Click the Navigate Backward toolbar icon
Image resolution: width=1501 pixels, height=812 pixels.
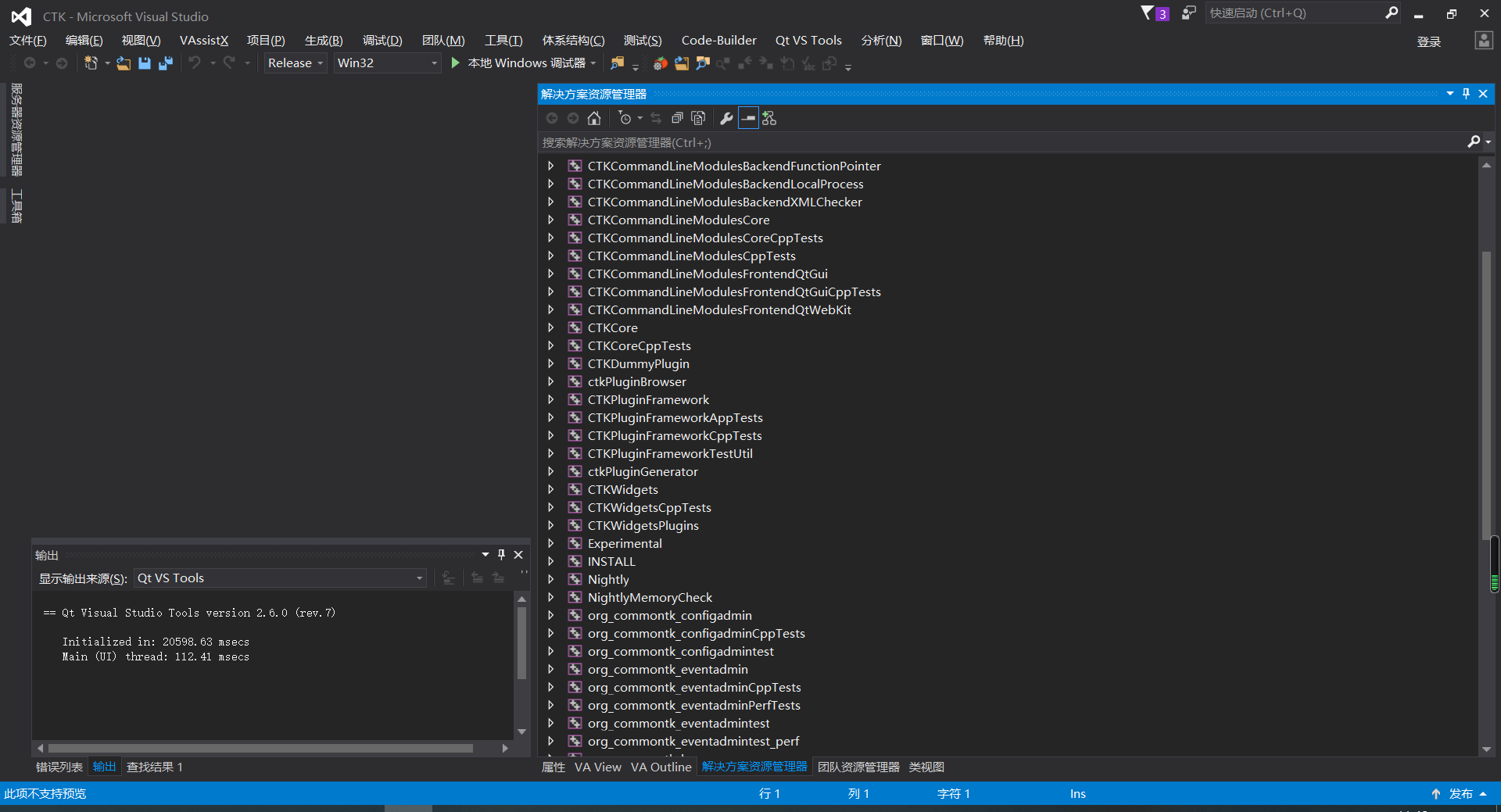[x=30, y=63]
